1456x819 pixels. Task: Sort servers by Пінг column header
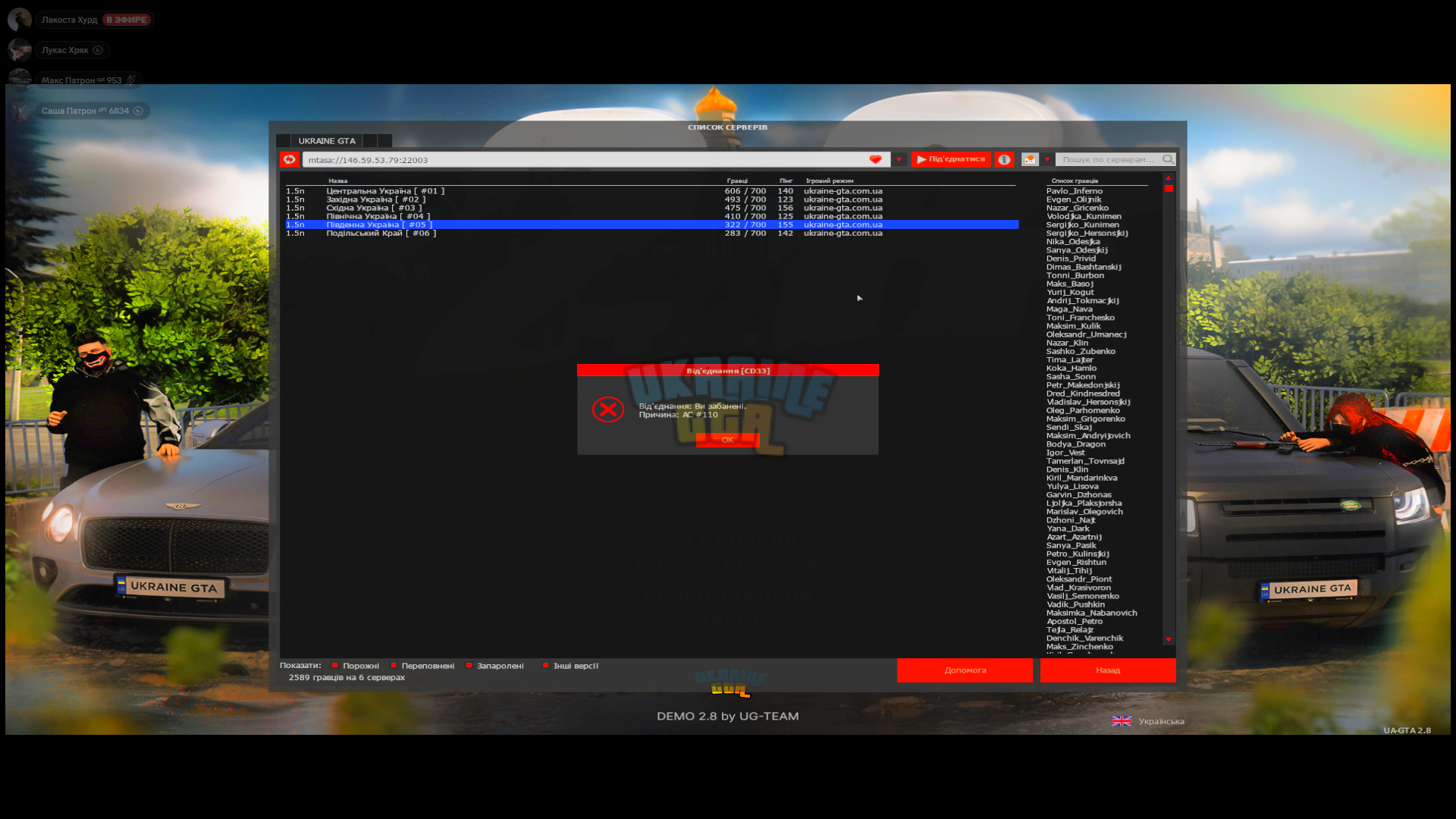[786, 180]
